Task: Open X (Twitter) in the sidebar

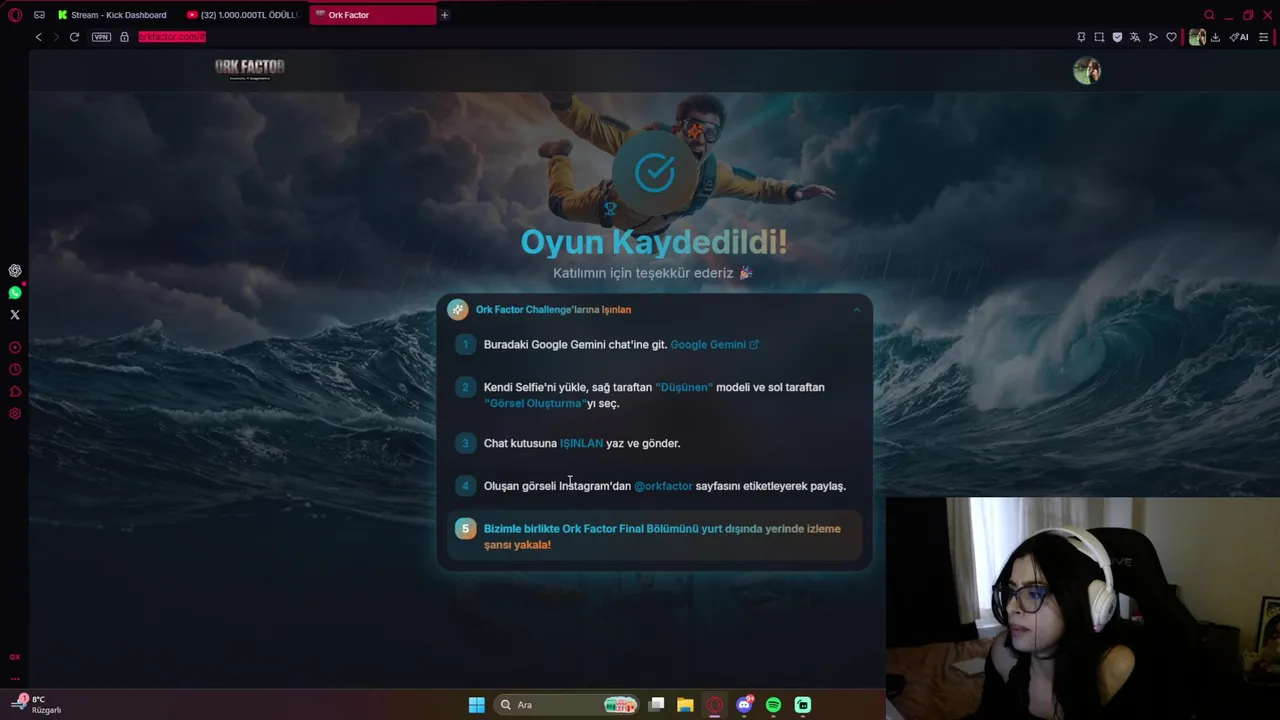Action: coord(15,315)
